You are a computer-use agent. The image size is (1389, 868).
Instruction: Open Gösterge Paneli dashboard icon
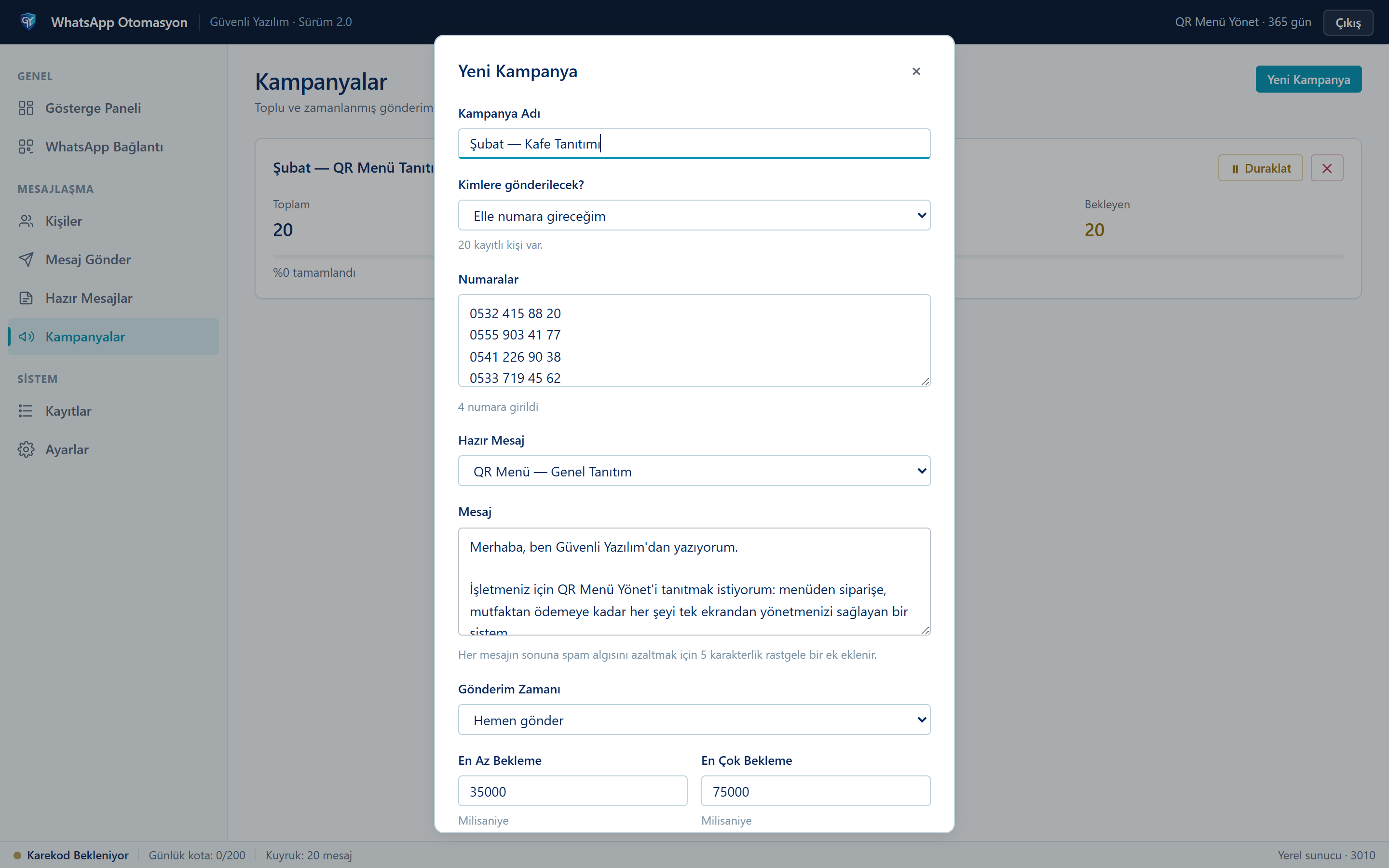click(x=26, y=108)
